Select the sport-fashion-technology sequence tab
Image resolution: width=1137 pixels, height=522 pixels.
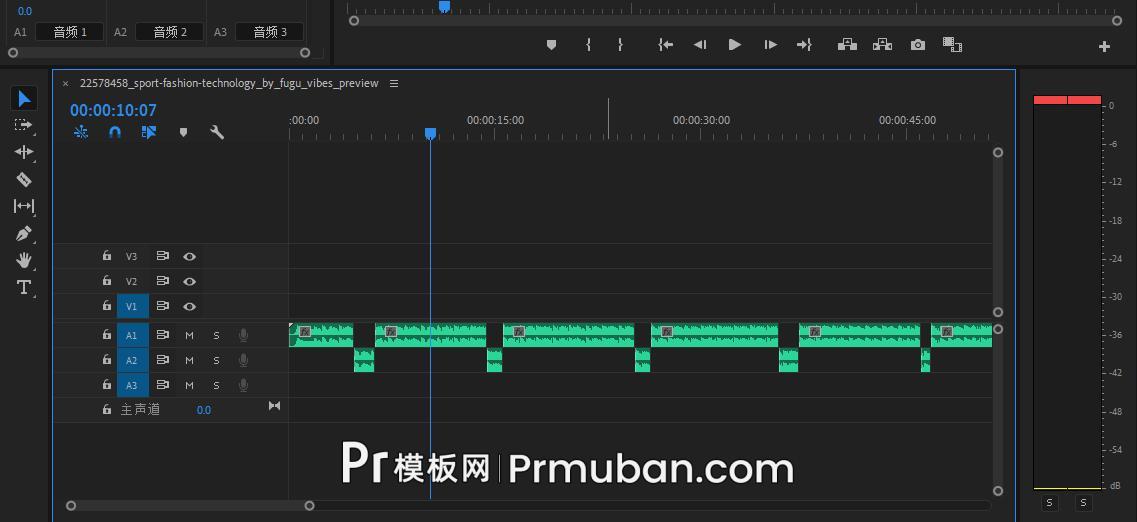pos(229,83)
